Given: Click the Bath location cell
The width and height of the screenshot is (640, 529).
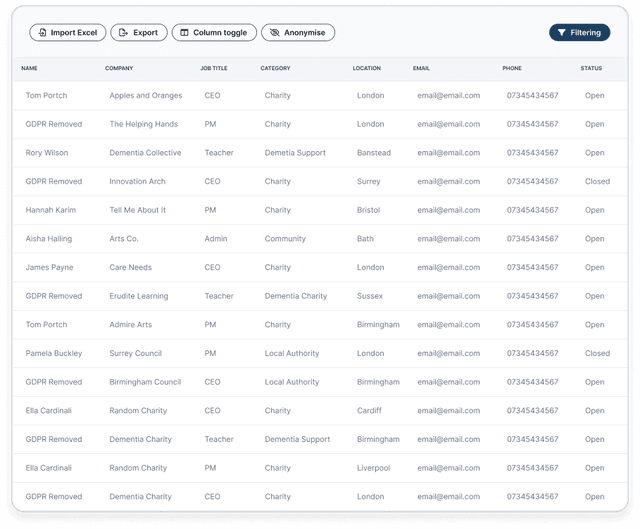Looking at the screenshot, I should [365, 239].
